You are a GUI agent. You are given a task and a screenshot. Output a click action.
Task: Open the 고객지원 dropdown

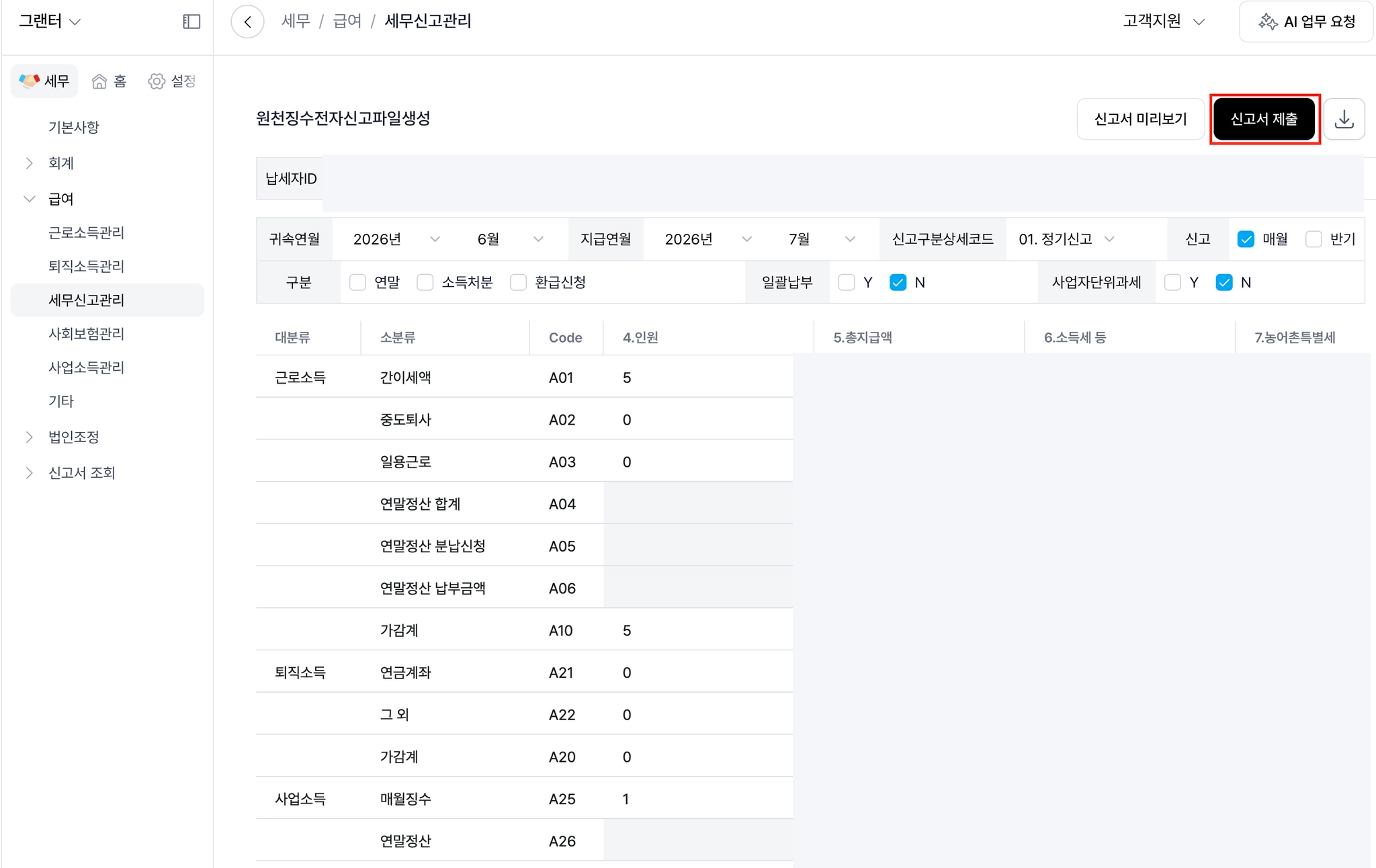(1164, 21)
